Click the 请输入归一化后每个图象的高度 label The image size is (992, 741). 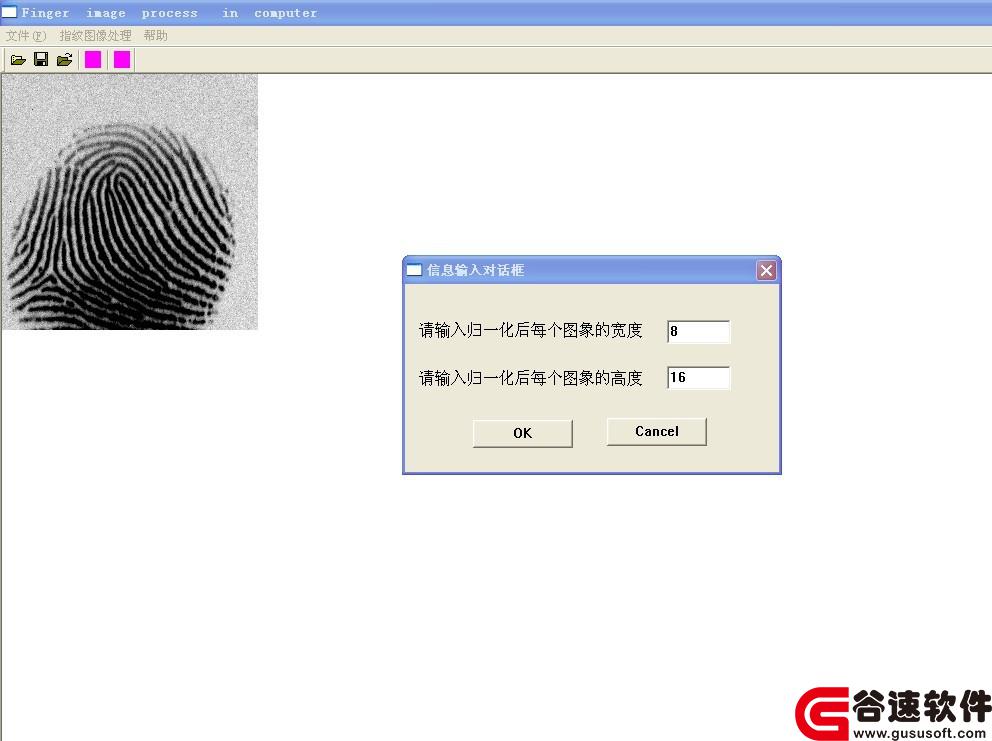pyautogui.click(x=531, y=378)
